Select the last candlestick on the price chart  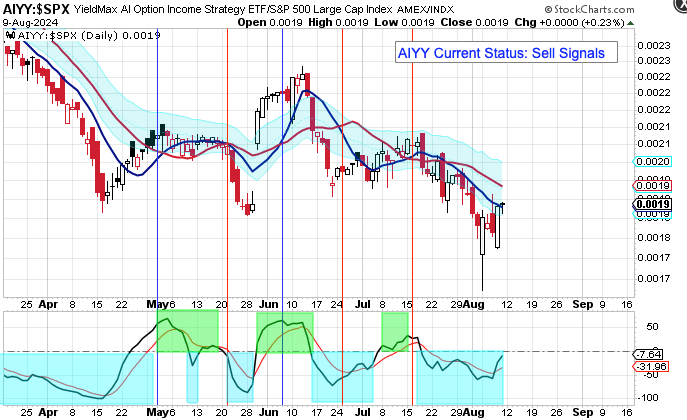[504, 206]
